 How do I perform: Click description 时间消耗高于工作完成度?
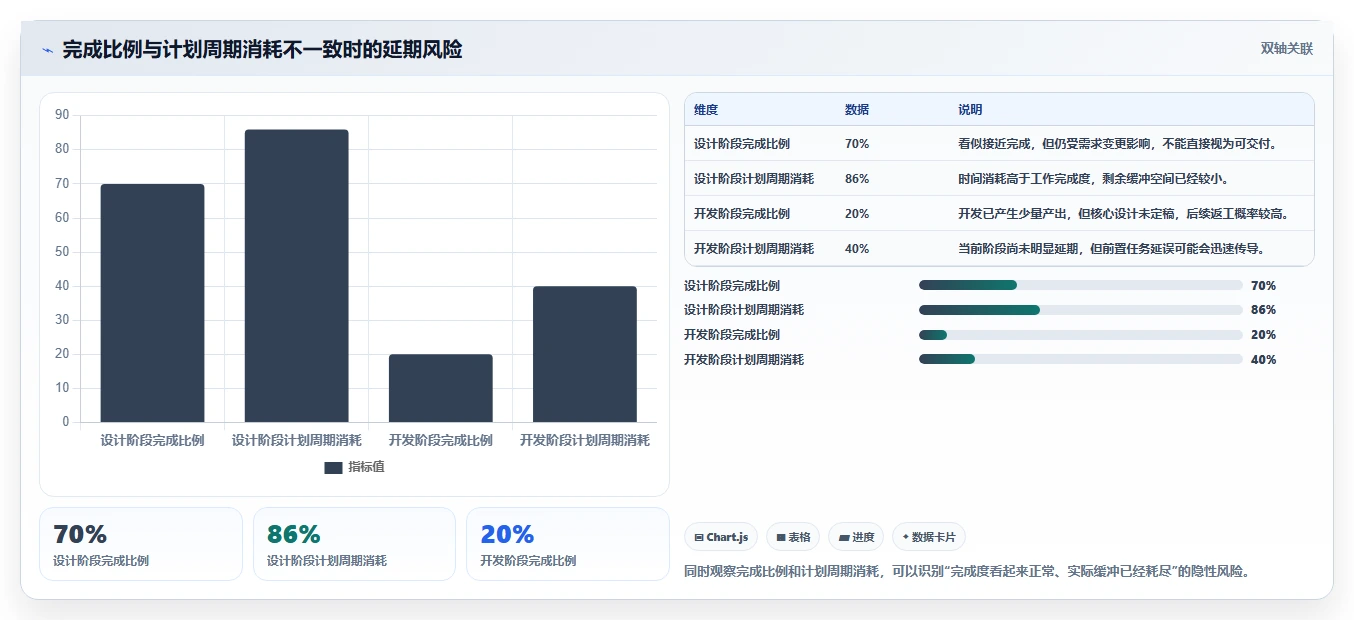pyautogui.click(x=1093, y=179)
